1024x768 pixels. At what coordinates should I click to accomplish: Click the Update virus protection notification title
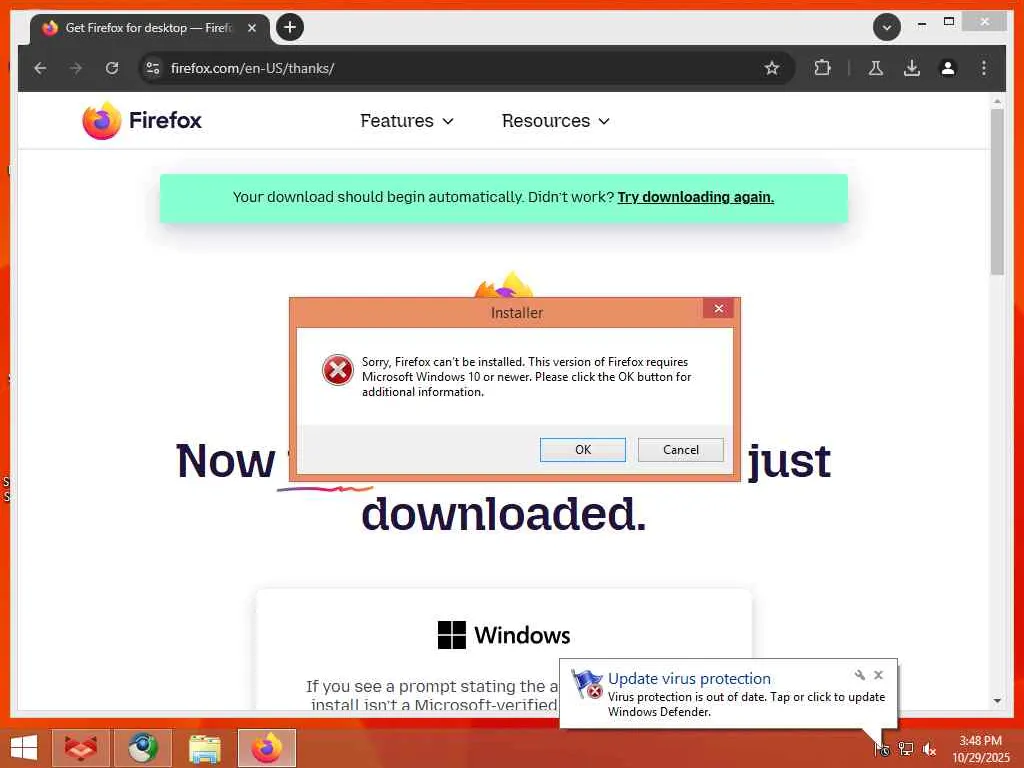(x=689, y=679)
